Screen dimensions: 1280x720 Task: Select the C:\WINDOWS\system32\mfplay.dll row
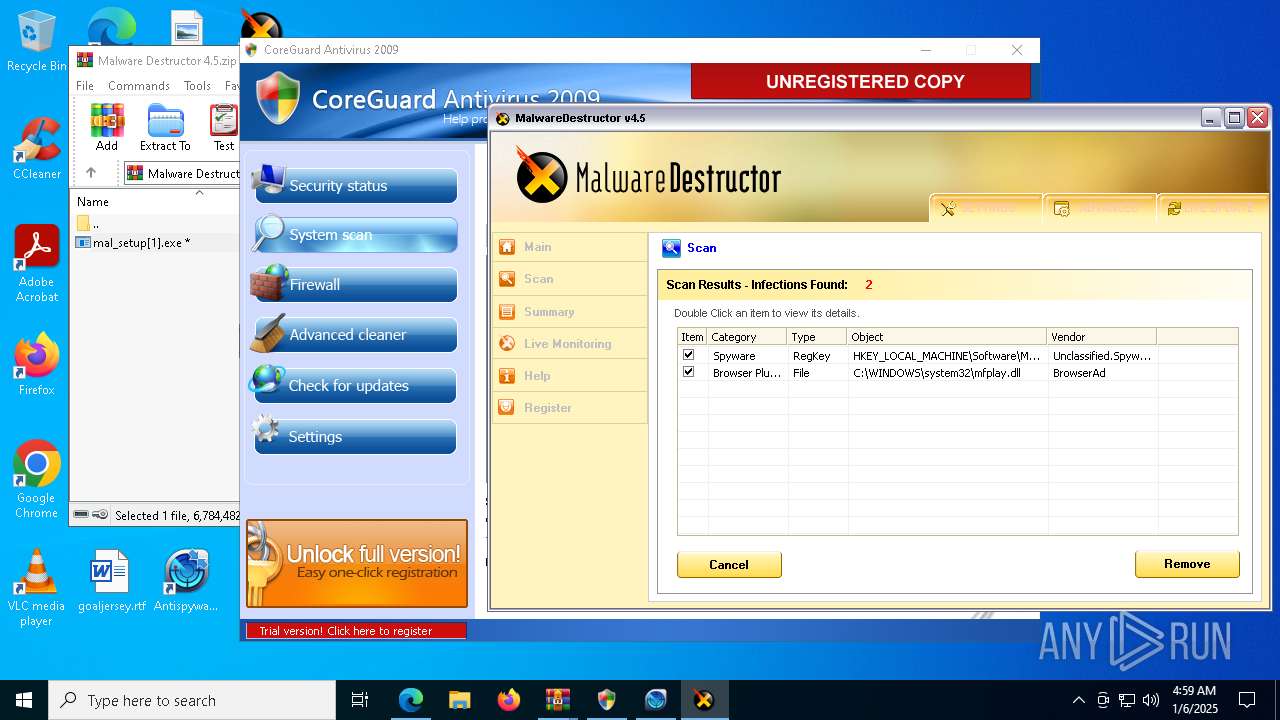point(957,373)
